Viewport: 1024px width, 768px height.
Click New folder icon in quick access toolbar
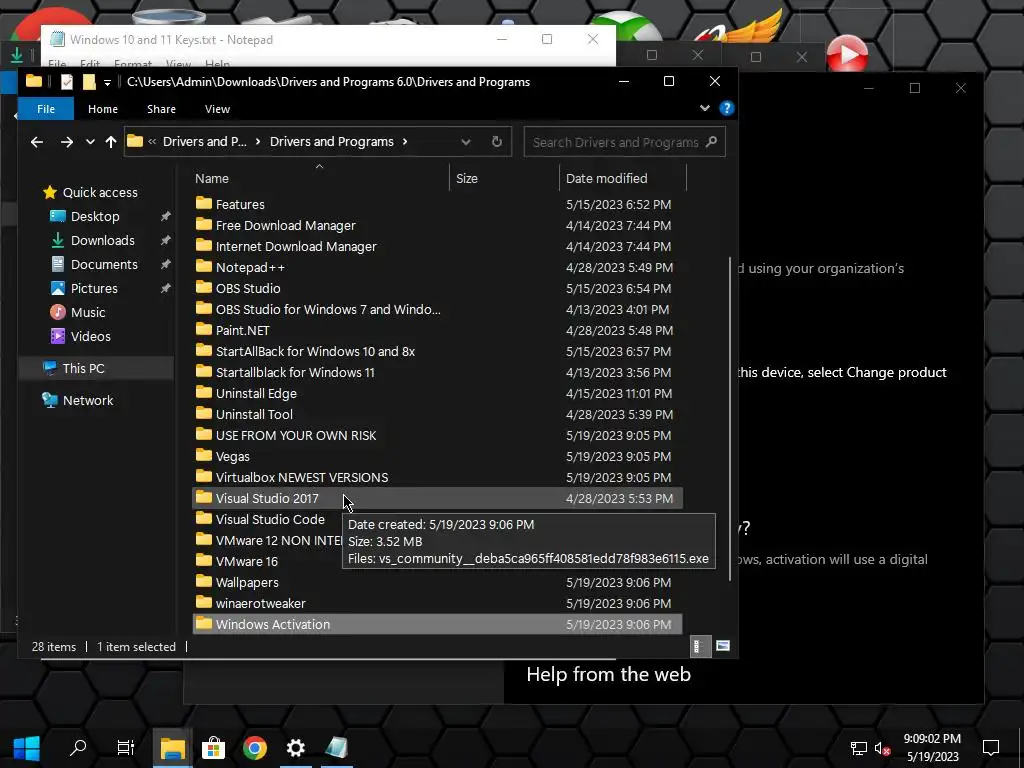coord(89,82)
